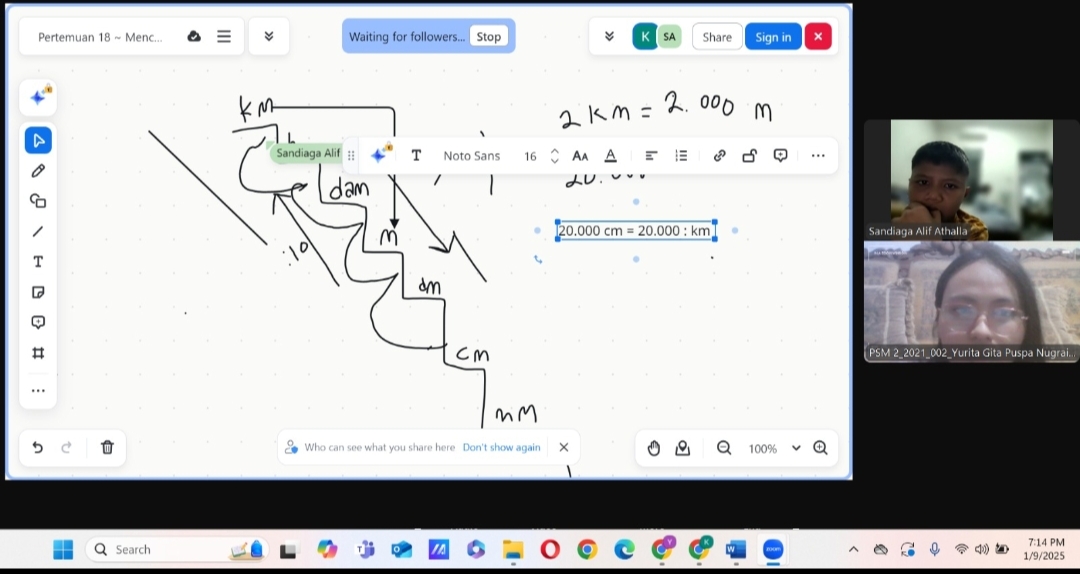This screenshot has width=1080, height=574.
Task: Select the Text tool in left toolbar
Action: (38, 262)
